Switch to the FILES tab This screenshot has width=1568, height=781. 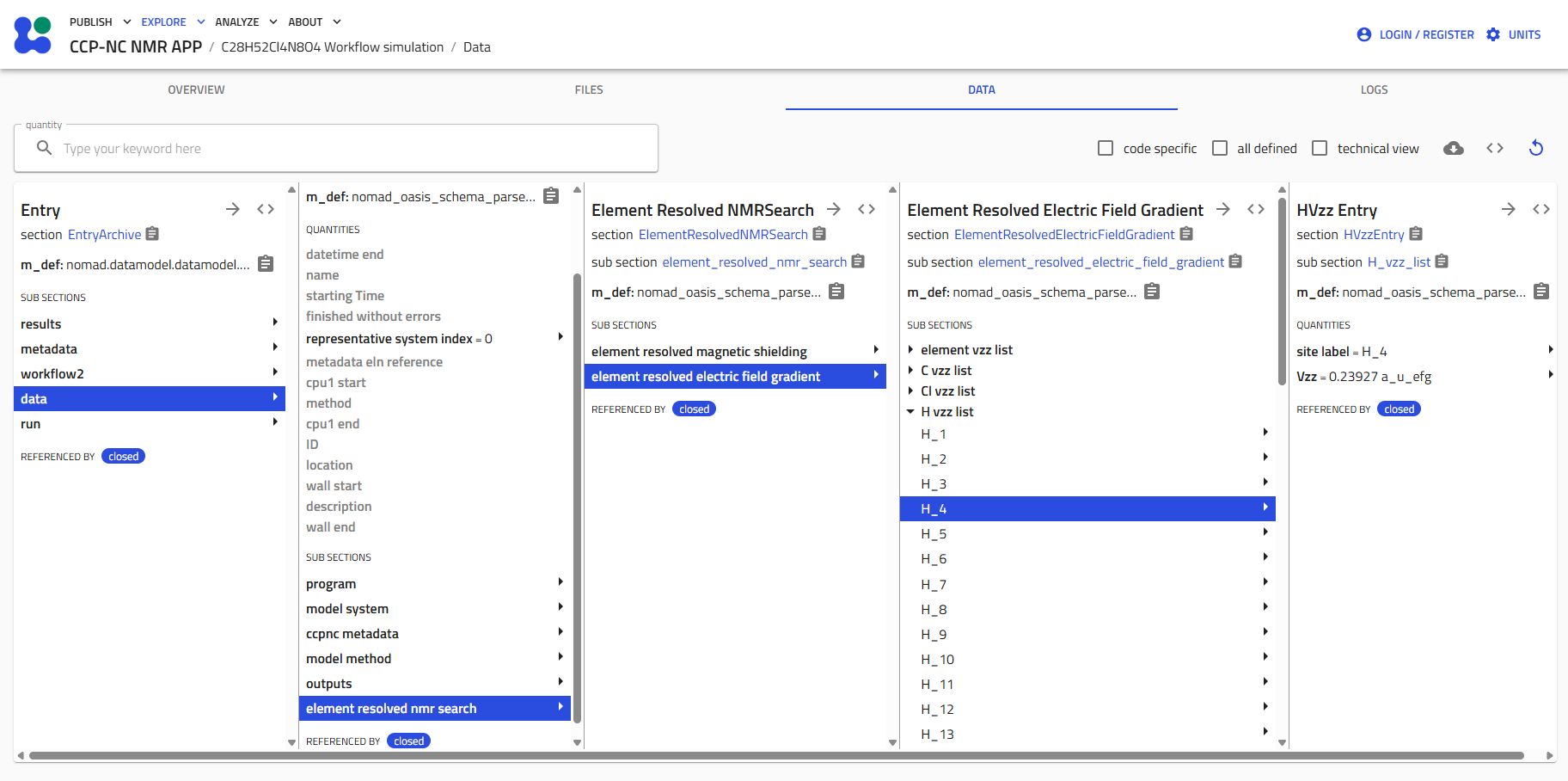pyautogui.click(x=589, y=89)
